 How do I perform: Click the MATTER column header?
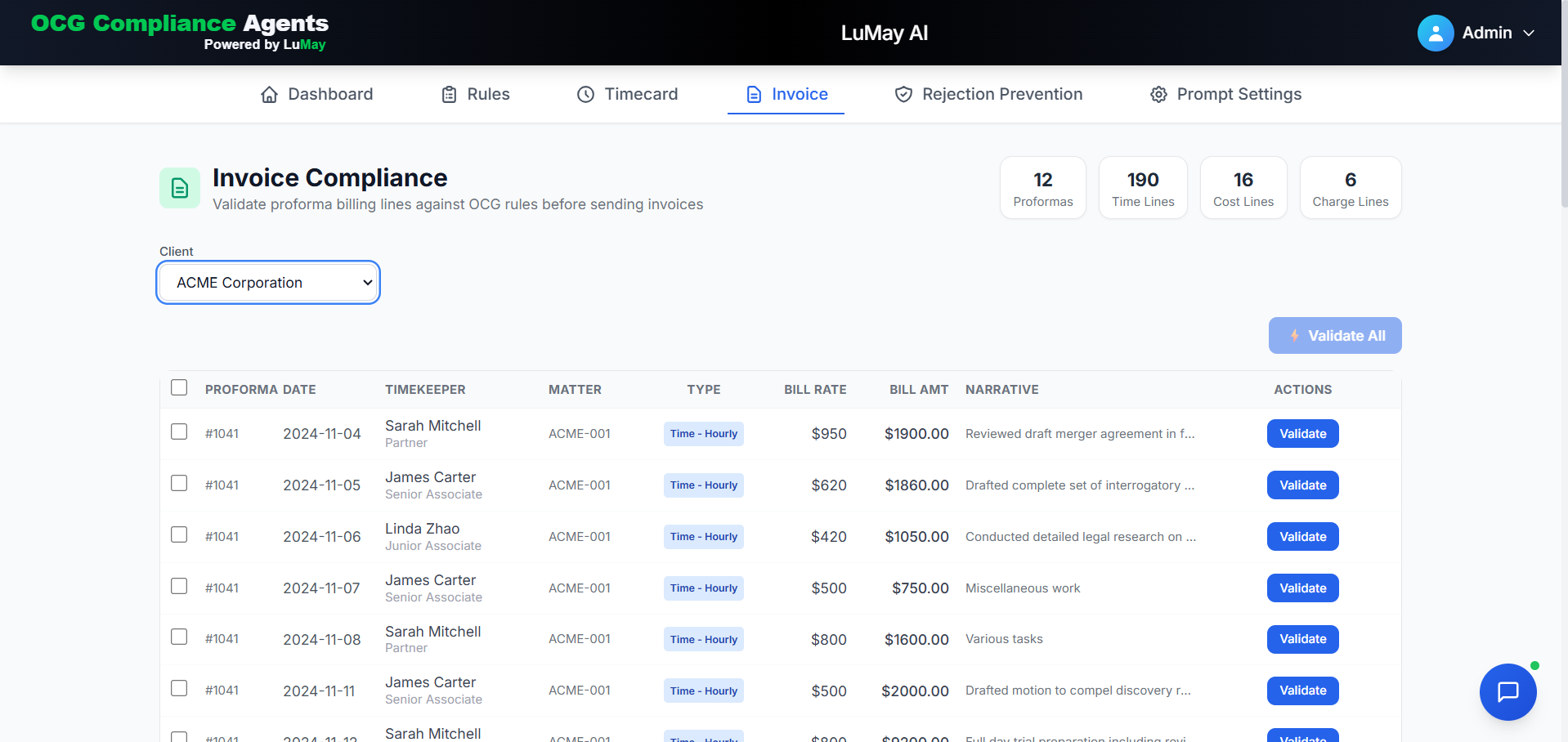[575, 390]
